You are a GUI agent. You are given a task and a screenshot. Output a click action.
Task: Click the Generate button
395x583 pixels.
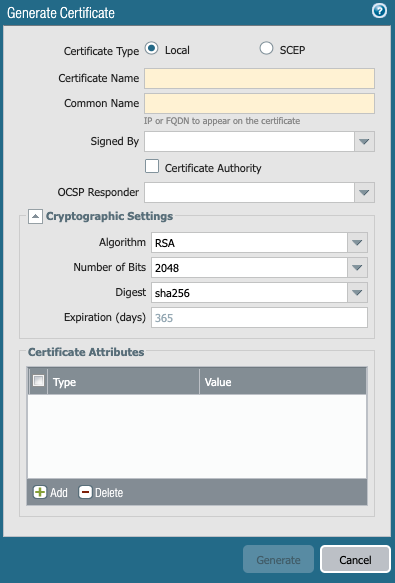point(278,559)
